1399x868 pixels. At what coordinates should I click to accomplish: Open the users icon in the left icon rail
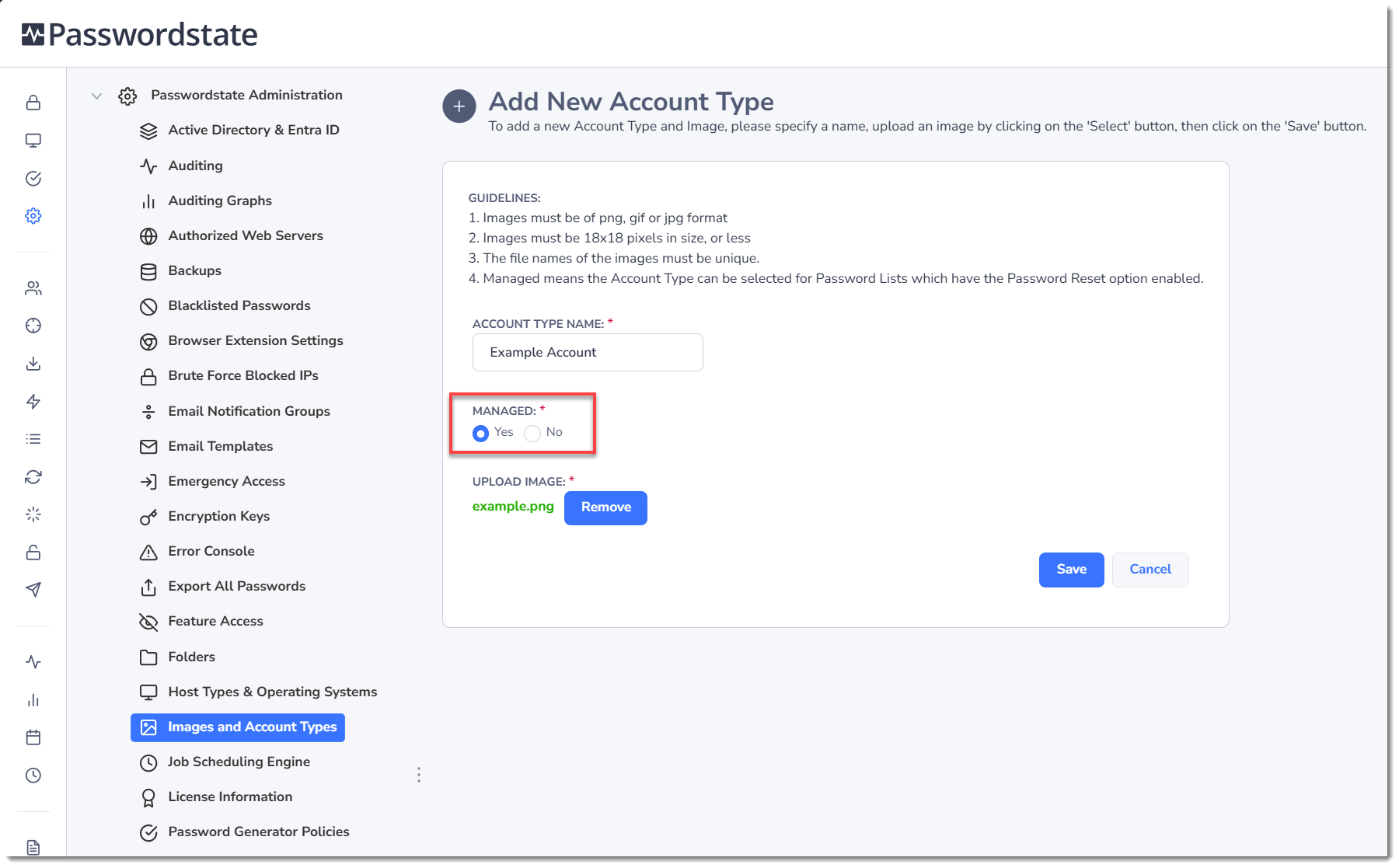[33, 288]
